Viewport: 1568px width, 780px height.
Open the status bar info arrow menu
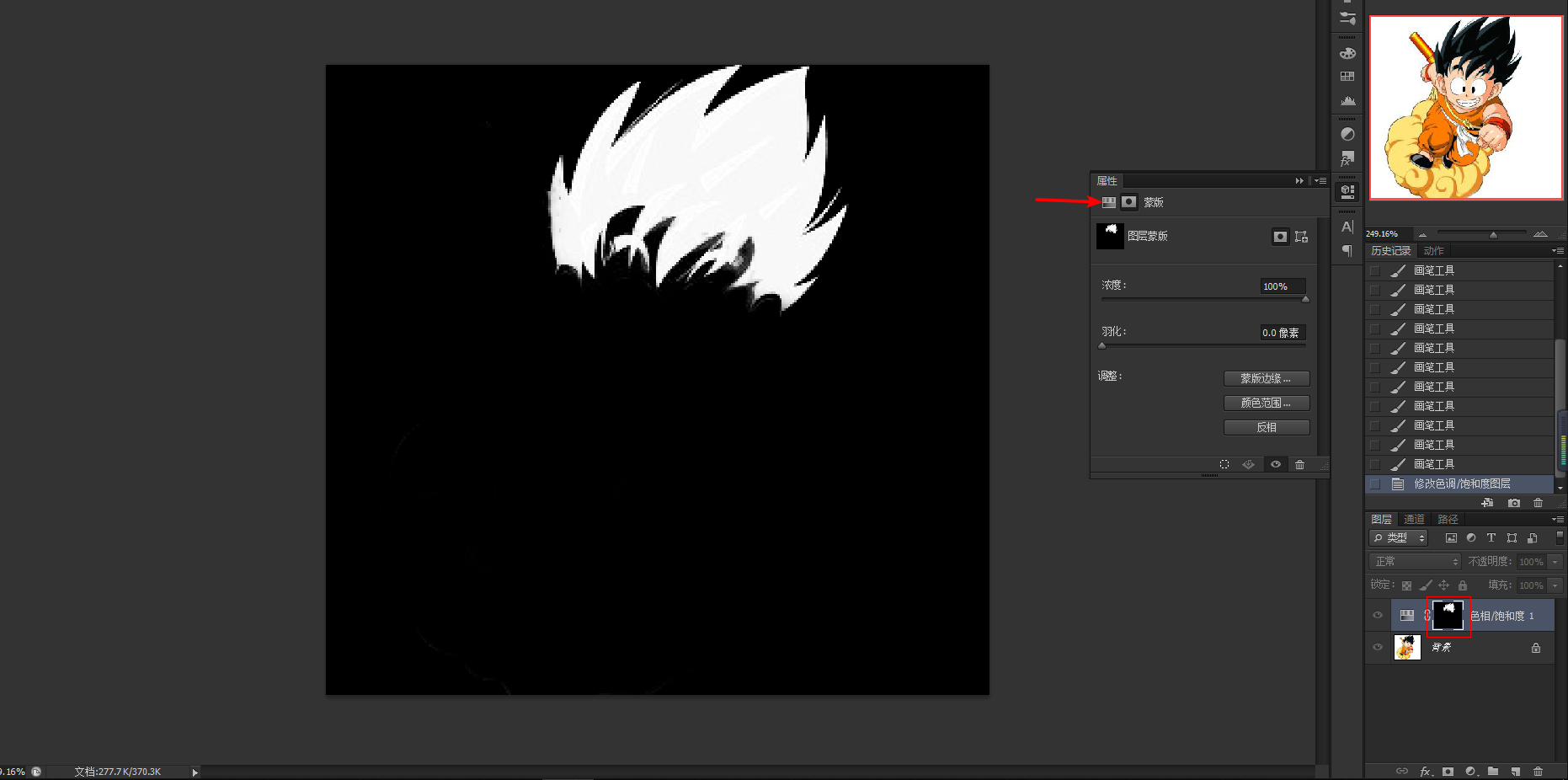[195, 772]
